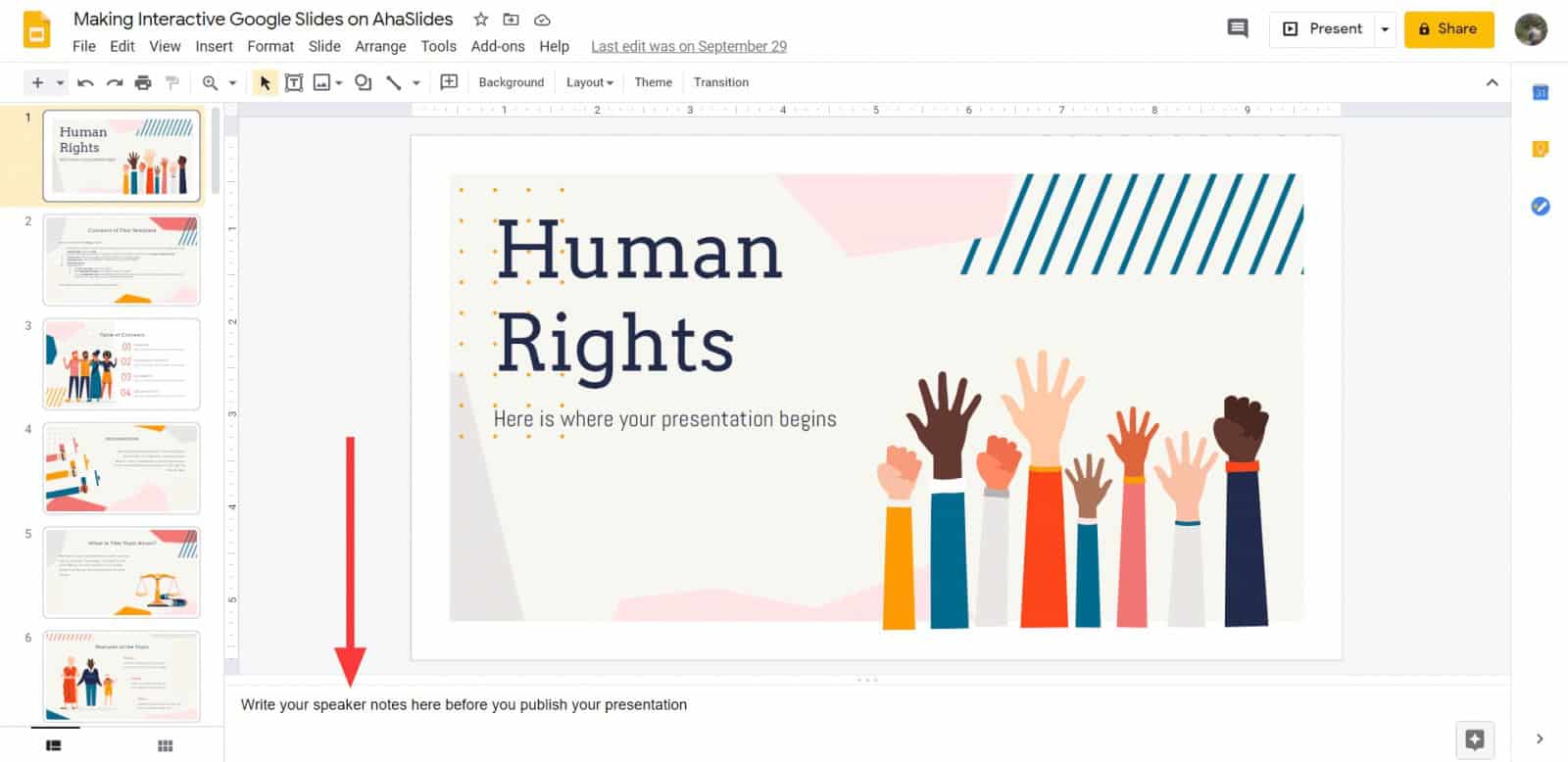Screen dimensions: 1568x762
Task: Open the Help menu
Action: click(x=554, y=46)
